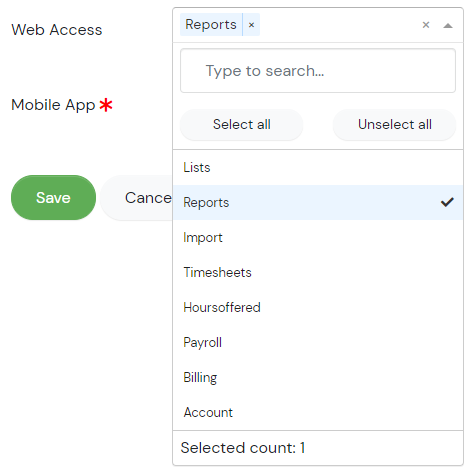Click the Selected count footer text
Screen dimensions: 470x469
tap(243, 448)
